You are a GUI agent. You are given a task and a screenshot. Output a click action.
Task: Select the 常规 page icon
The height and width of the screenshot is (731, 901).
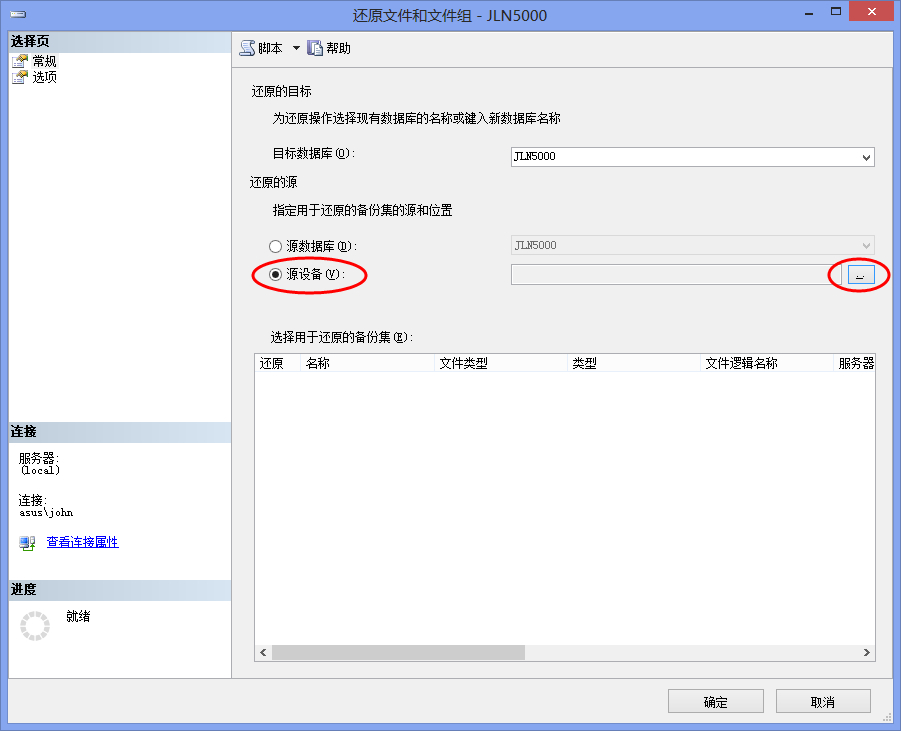(19, 61)
